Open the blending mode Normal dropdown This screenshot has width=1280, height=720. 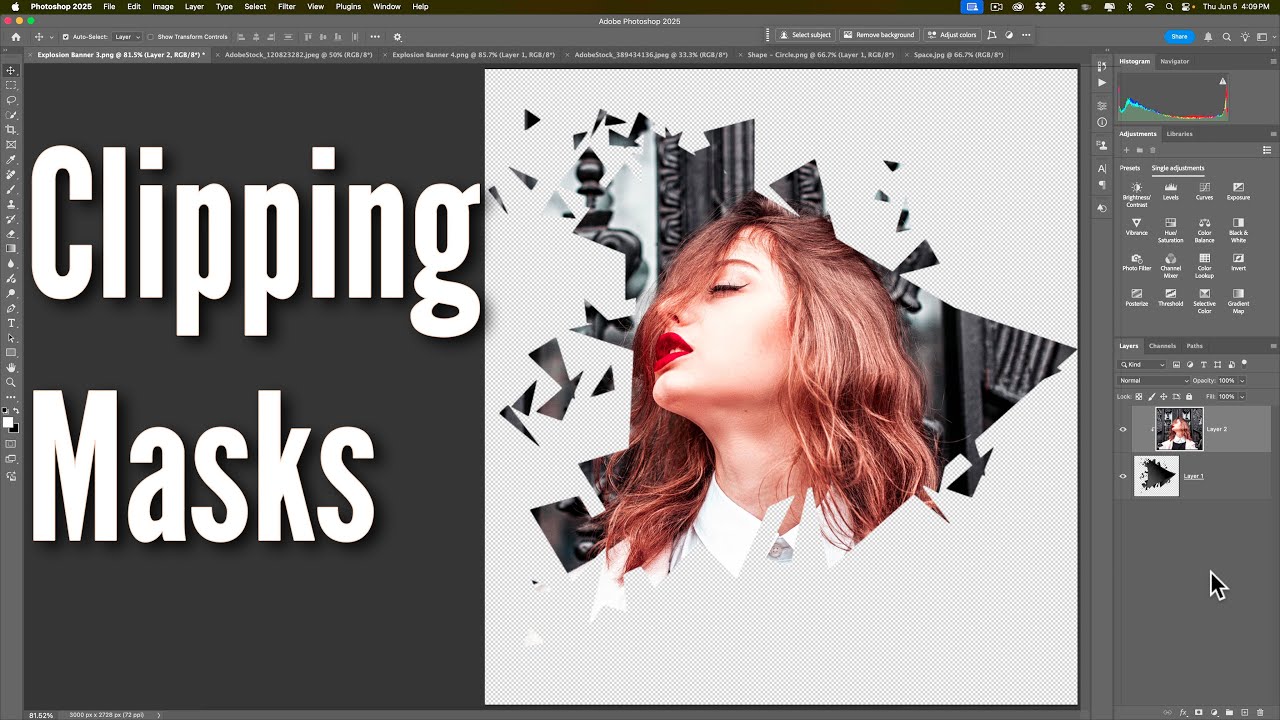click(x=1153, y=380)
